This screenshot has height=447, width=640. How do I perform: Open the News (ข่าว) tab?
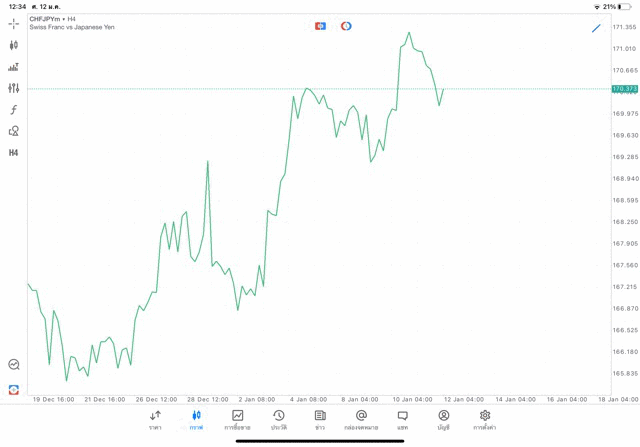click(320, 419)
